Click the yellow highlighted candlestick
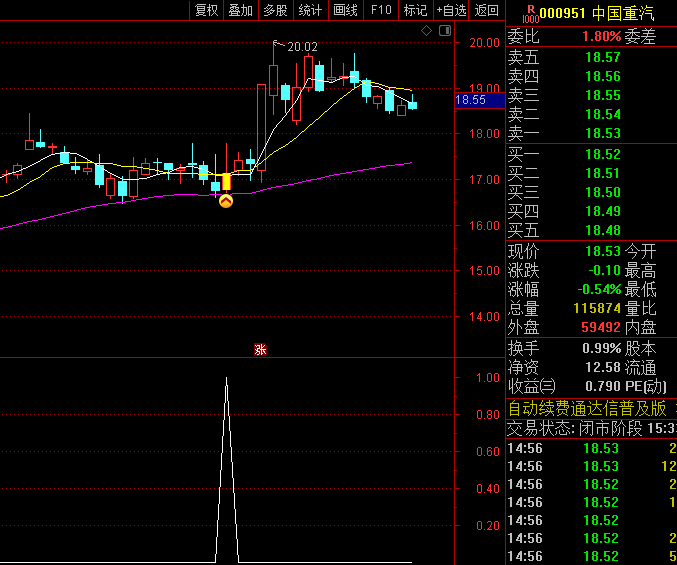Viewport: 677px width, 565px height. (x=226, y=182)
